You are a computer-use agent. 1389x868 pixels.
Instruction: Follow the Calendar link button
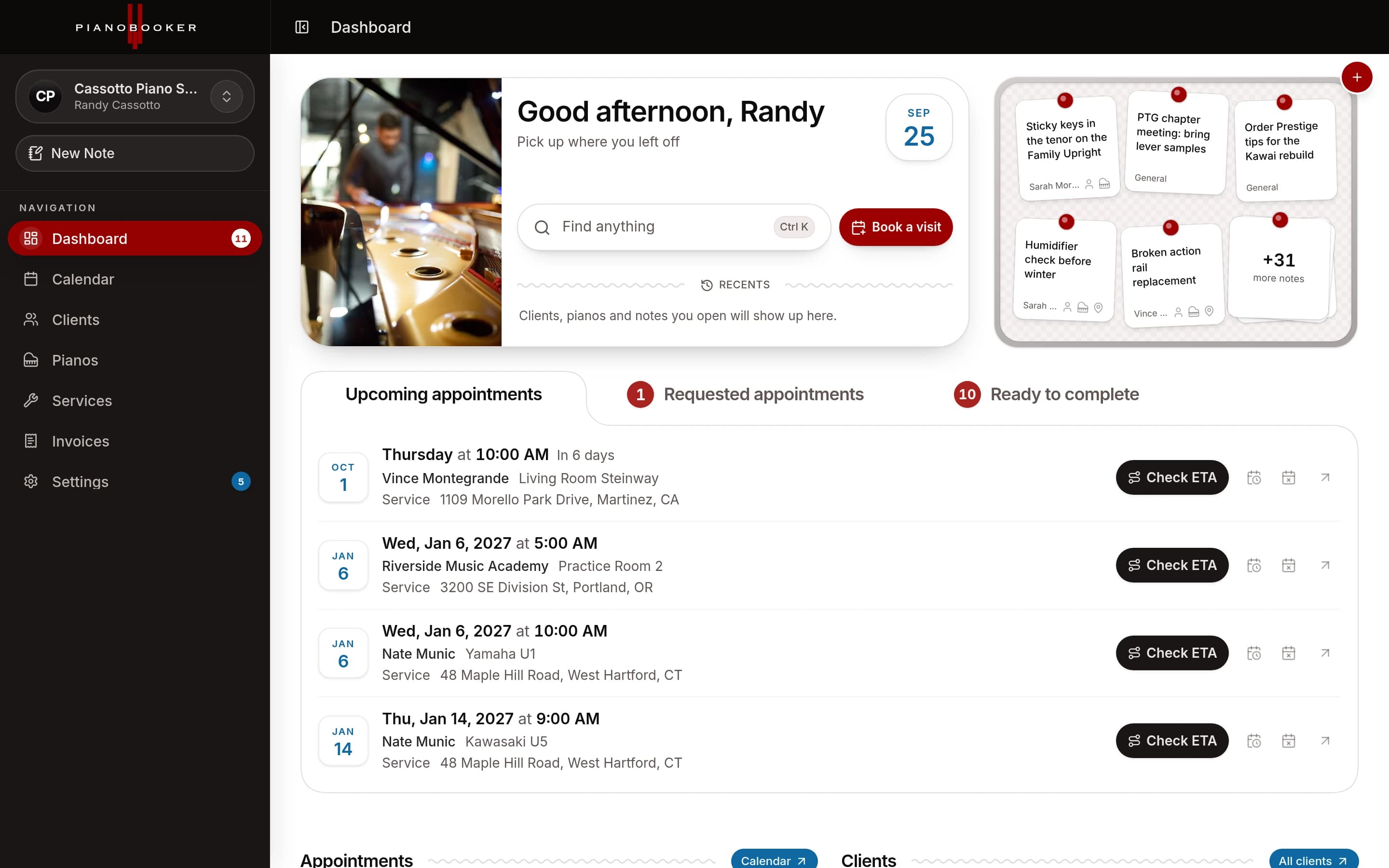(x=774, y=860)
